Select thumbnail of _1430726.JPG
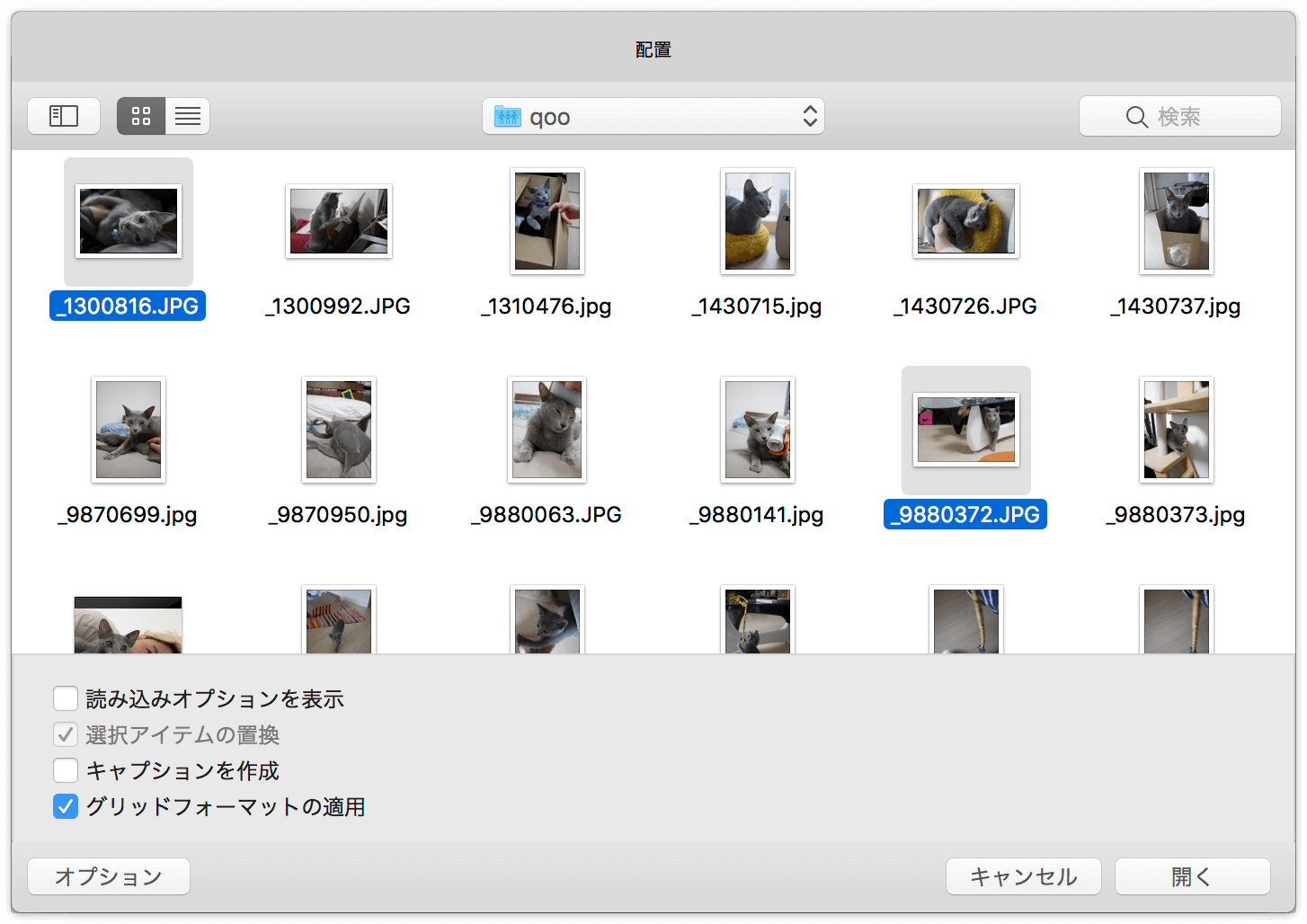The height and width of the screenshot is (924, 1307). point(966,221)
